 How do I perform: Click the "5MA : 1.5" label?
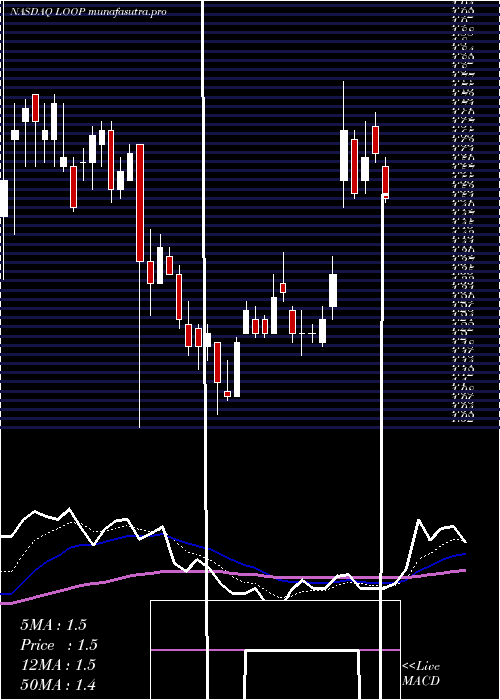click(53, 625)
